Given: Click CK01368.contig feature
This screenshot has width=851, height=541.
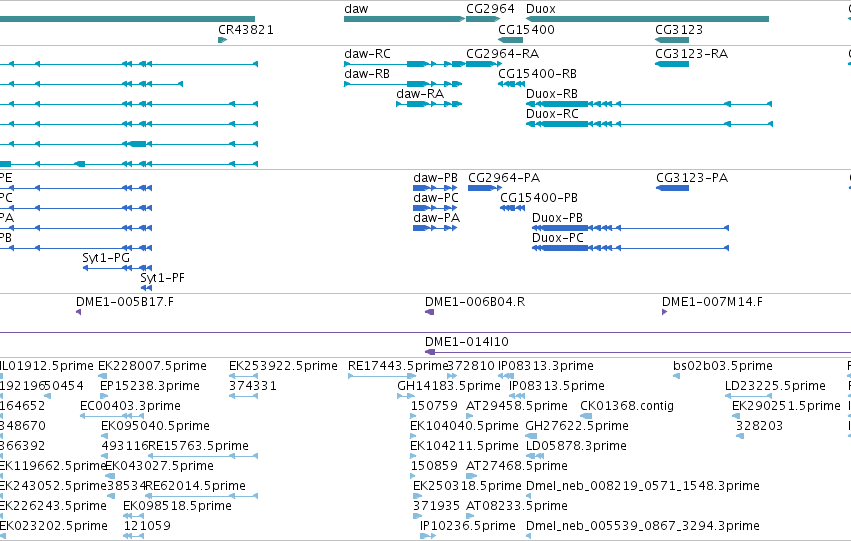Looking at the screenshot, I should 586,416.
